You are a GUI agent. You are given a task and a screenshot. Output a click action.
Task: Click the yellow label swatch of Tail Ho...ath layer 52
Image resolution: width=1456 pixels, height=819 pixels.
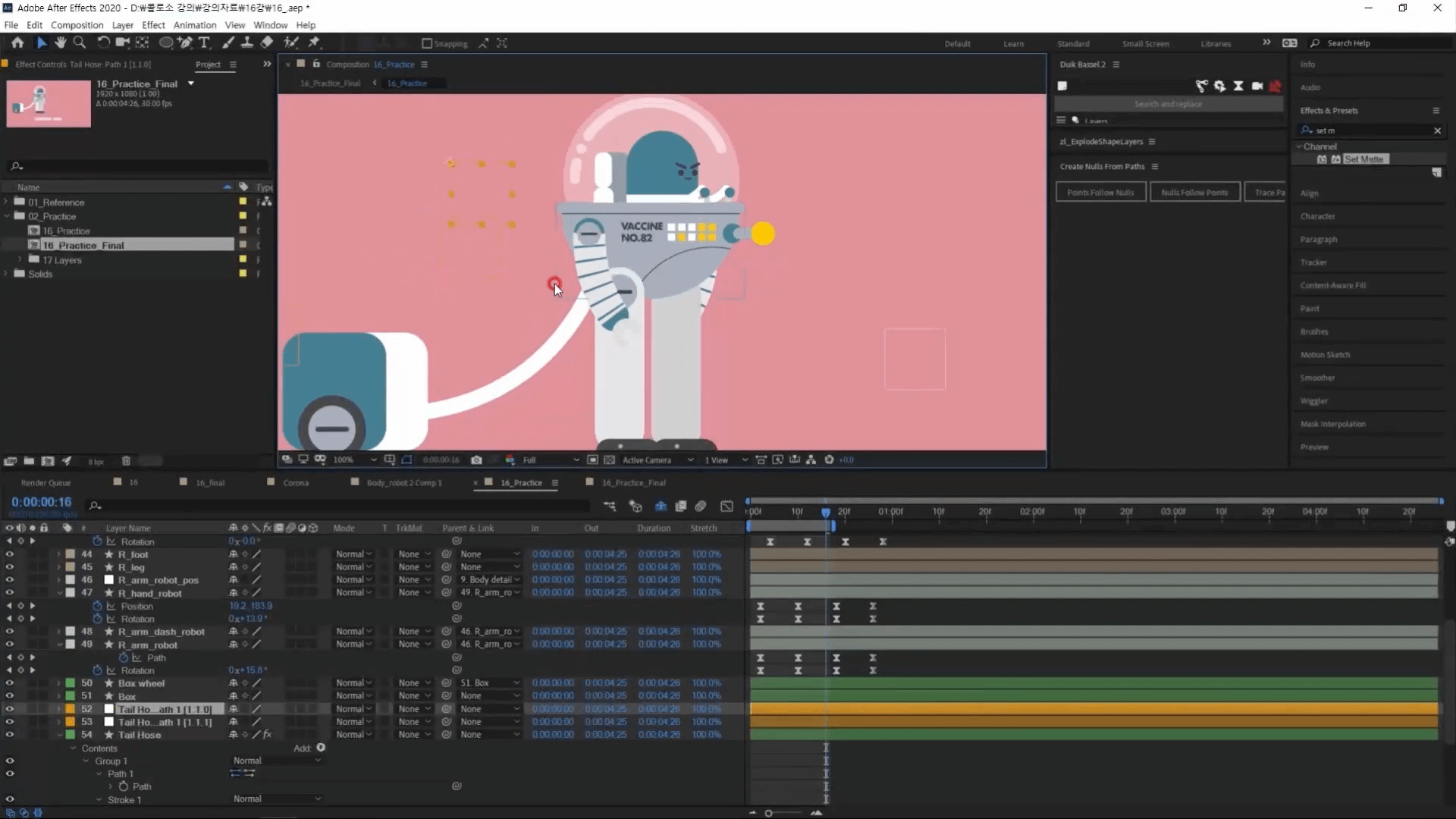[x=70, y=709]
